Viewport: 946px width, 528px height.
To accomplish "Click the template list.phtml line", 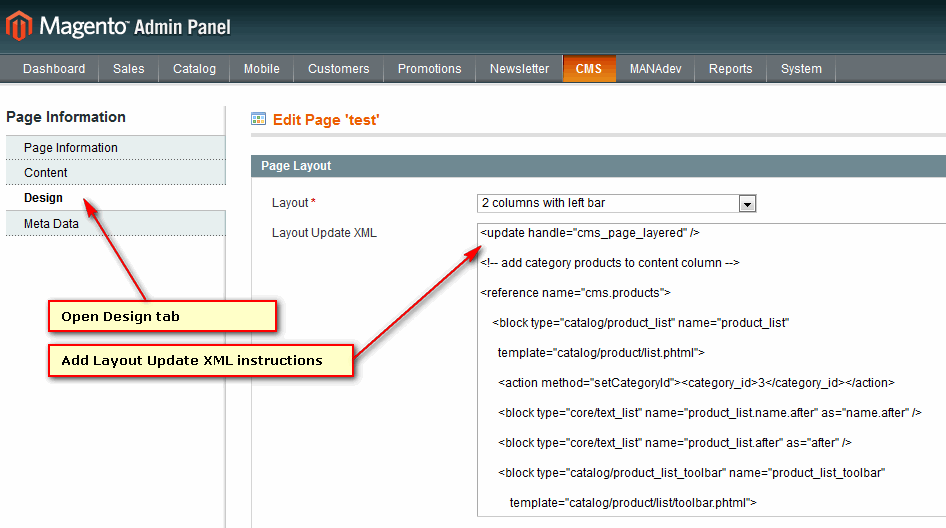I will pos(601,352).
